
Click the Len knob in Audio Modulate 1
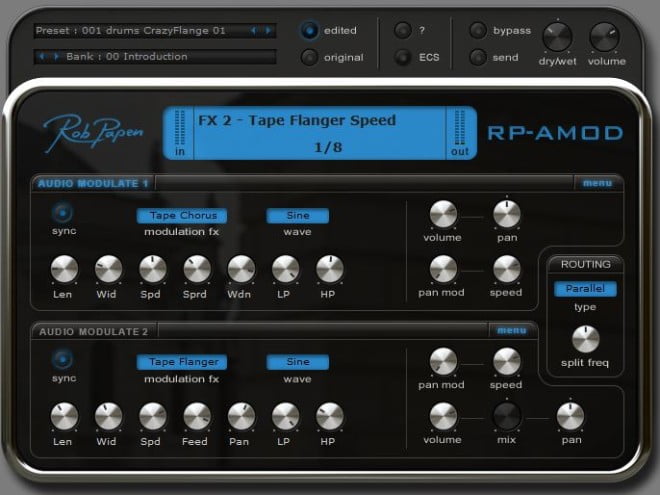click(64, 269)
